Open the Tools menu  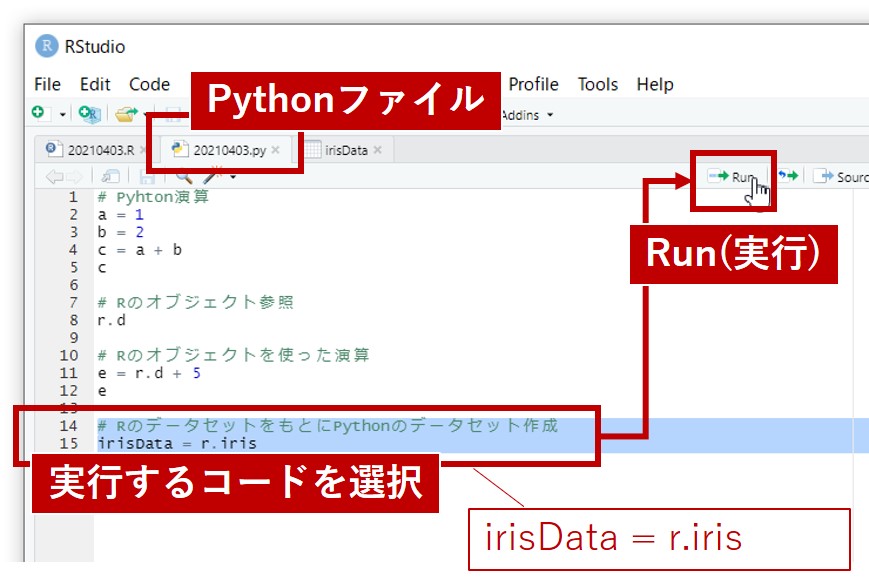[597, 84]
